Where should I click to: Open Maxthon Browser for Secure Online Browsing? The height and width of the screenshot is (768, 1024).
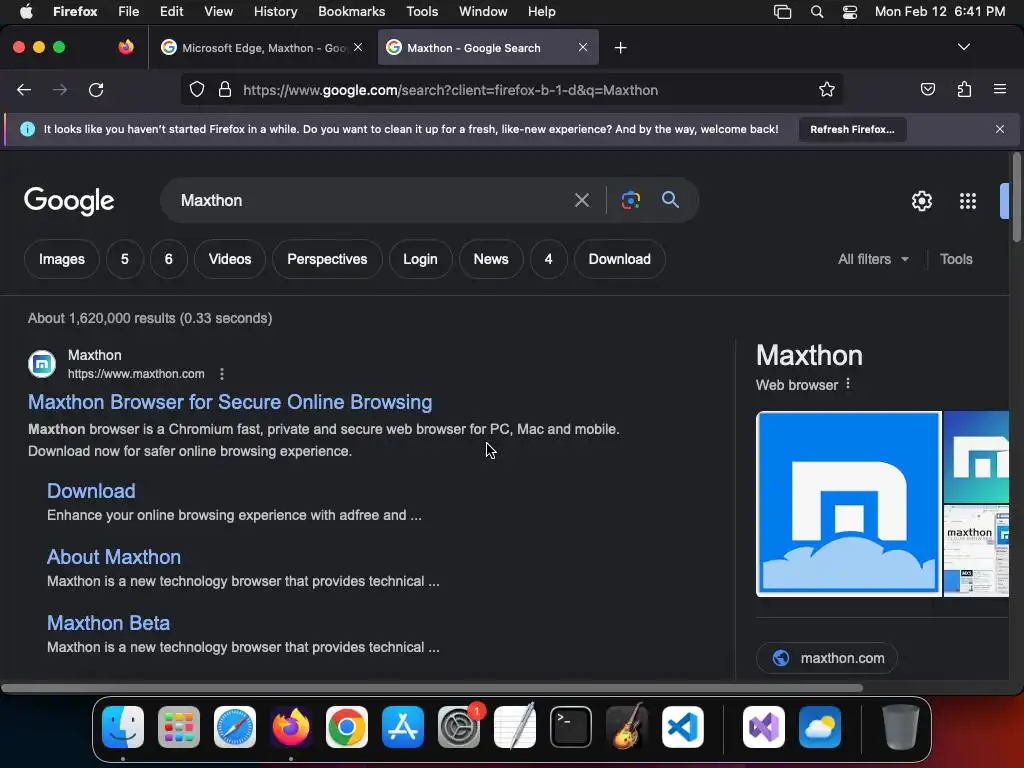click(230, 402)
